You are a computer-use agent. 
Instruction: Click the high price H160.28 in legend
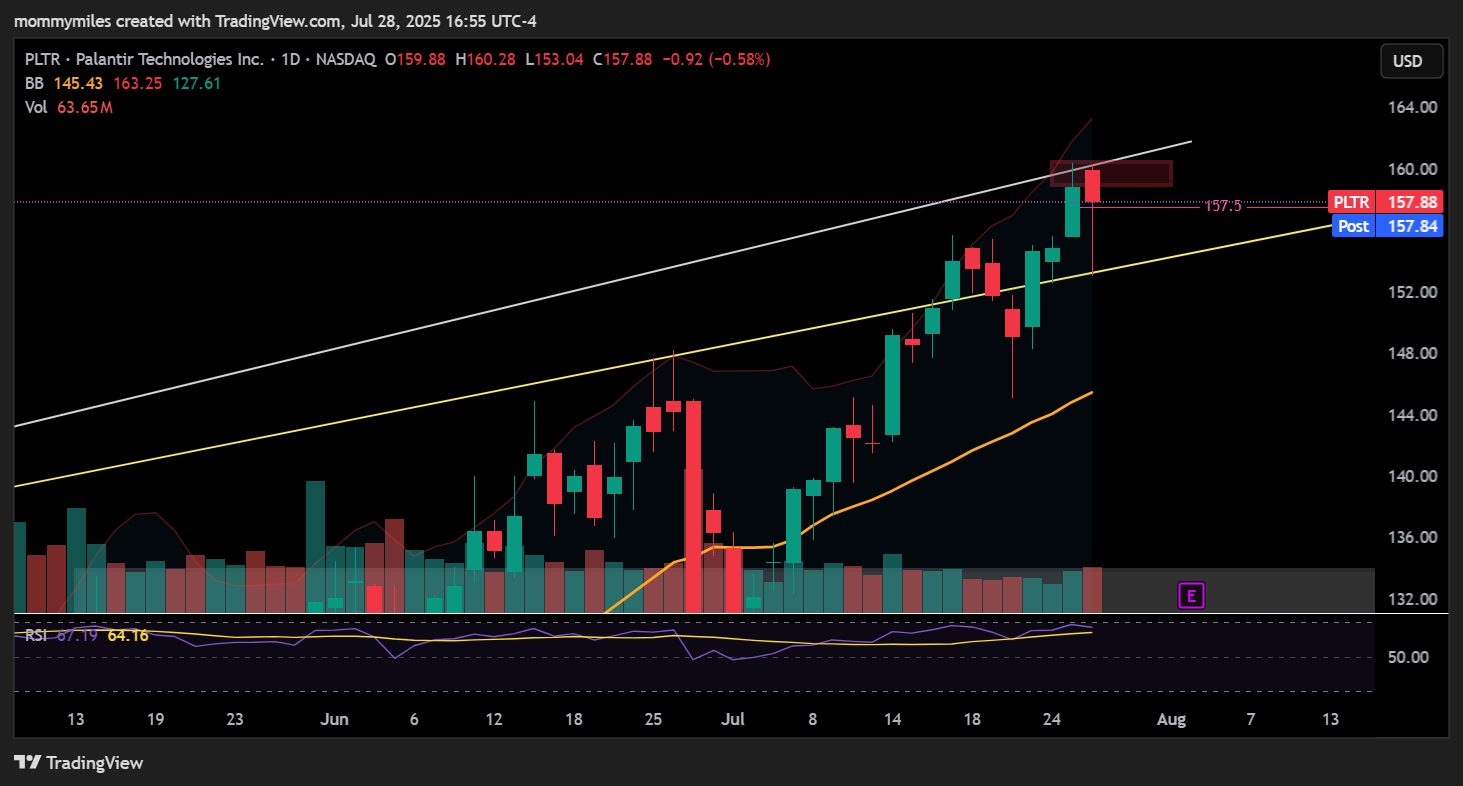pyautogui.click(x=485, y=60)
